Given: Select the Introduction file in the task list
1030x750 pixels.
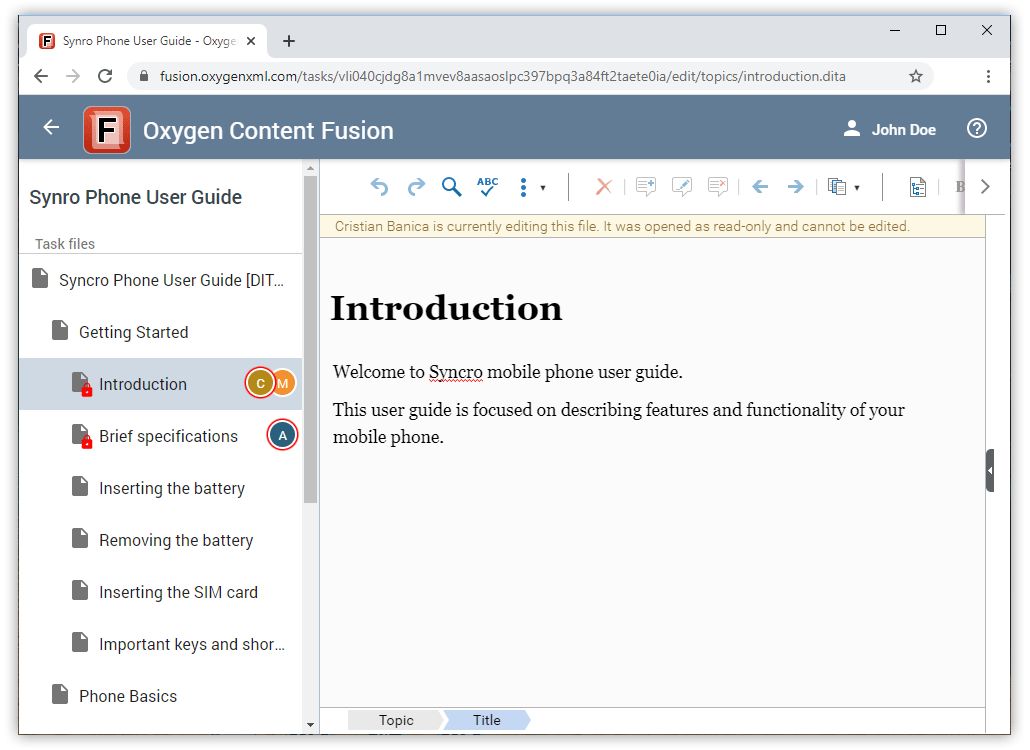Looking at the screenshot, I should [x=161, y=384].
